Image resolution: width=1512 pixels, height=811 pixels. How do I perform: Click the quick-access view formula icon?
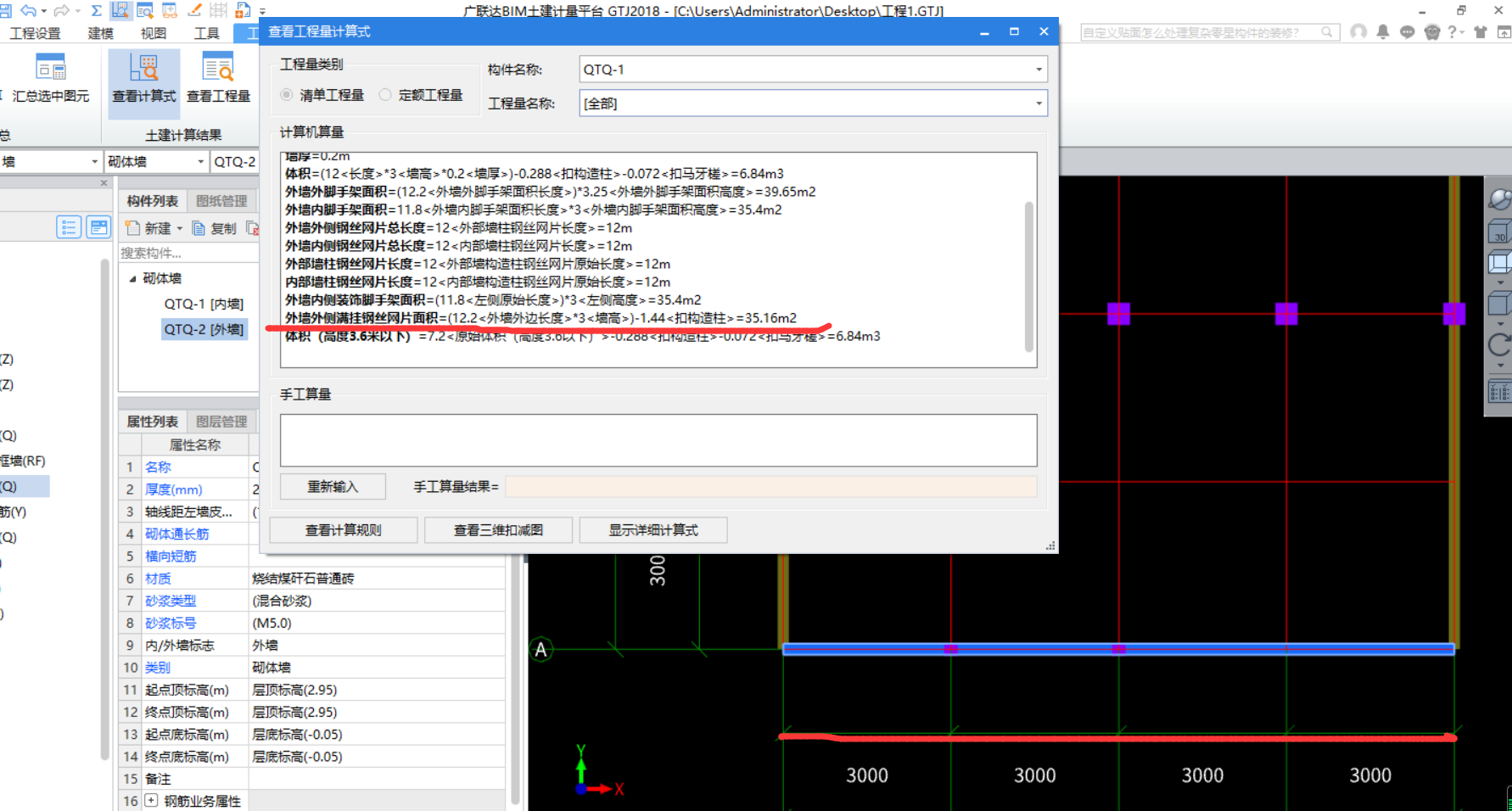pos(120,10)
